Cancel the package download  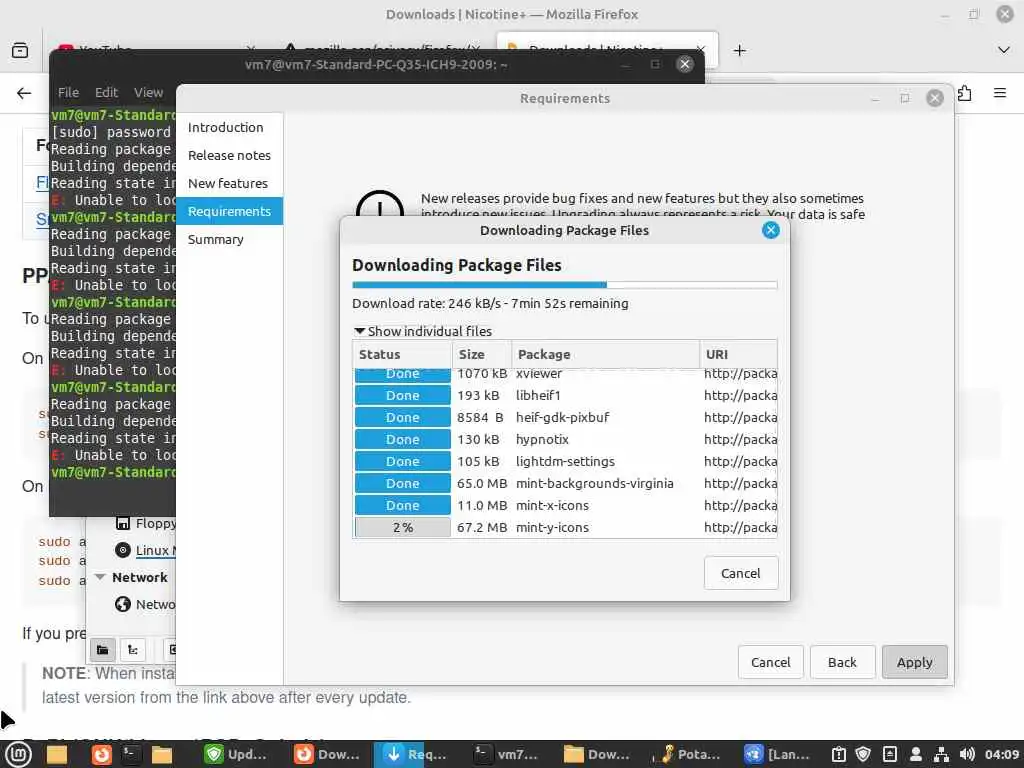pyautogui.click(x=741, y=573)
